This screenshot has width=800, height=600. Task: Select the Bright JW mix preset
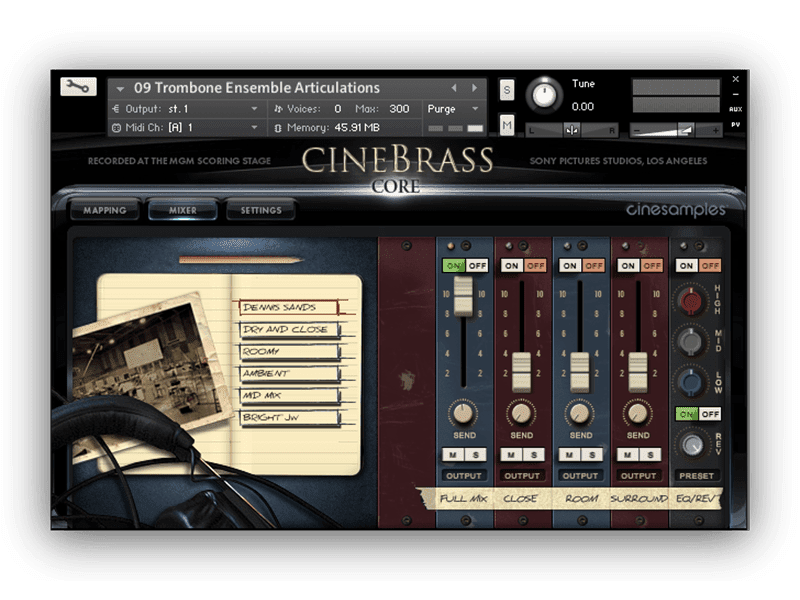point(289,417)
